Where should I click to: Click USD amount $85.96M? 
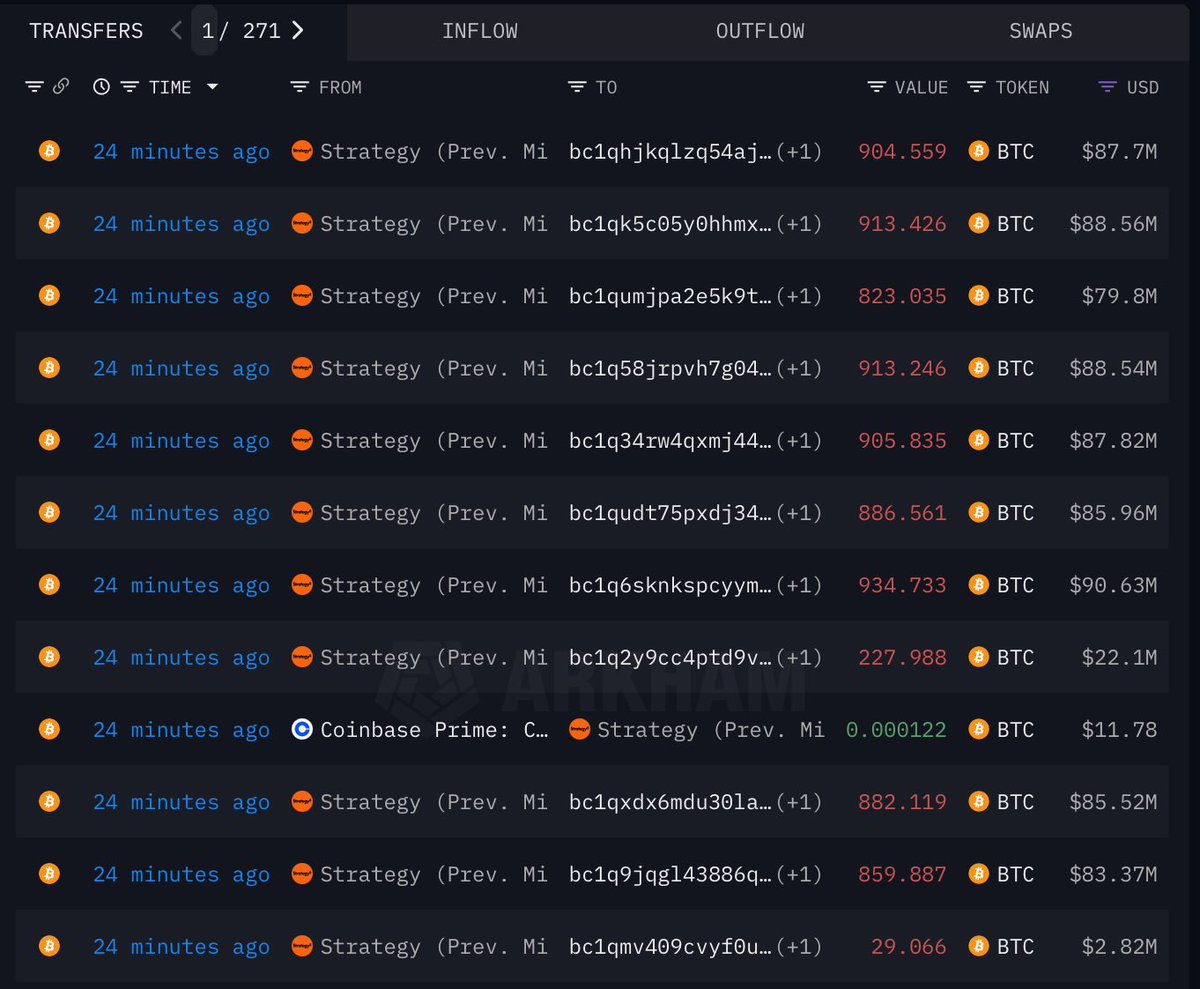click(x=1113, y=513)
